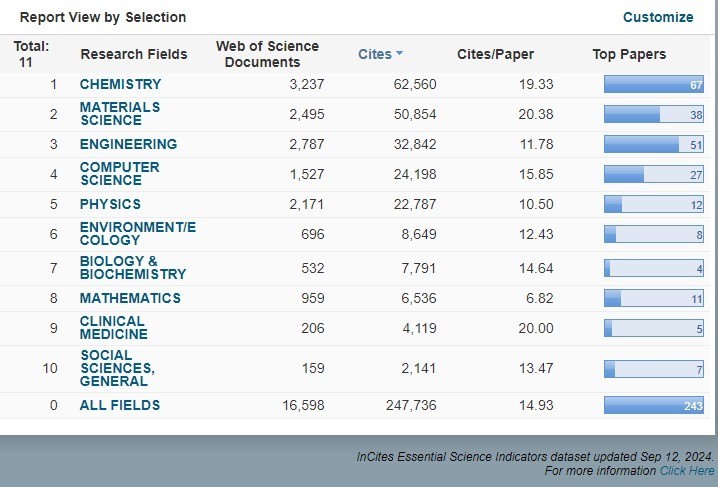Click the Top Papers column header
This screenshot has height=487, width=718.
point(629,54)
